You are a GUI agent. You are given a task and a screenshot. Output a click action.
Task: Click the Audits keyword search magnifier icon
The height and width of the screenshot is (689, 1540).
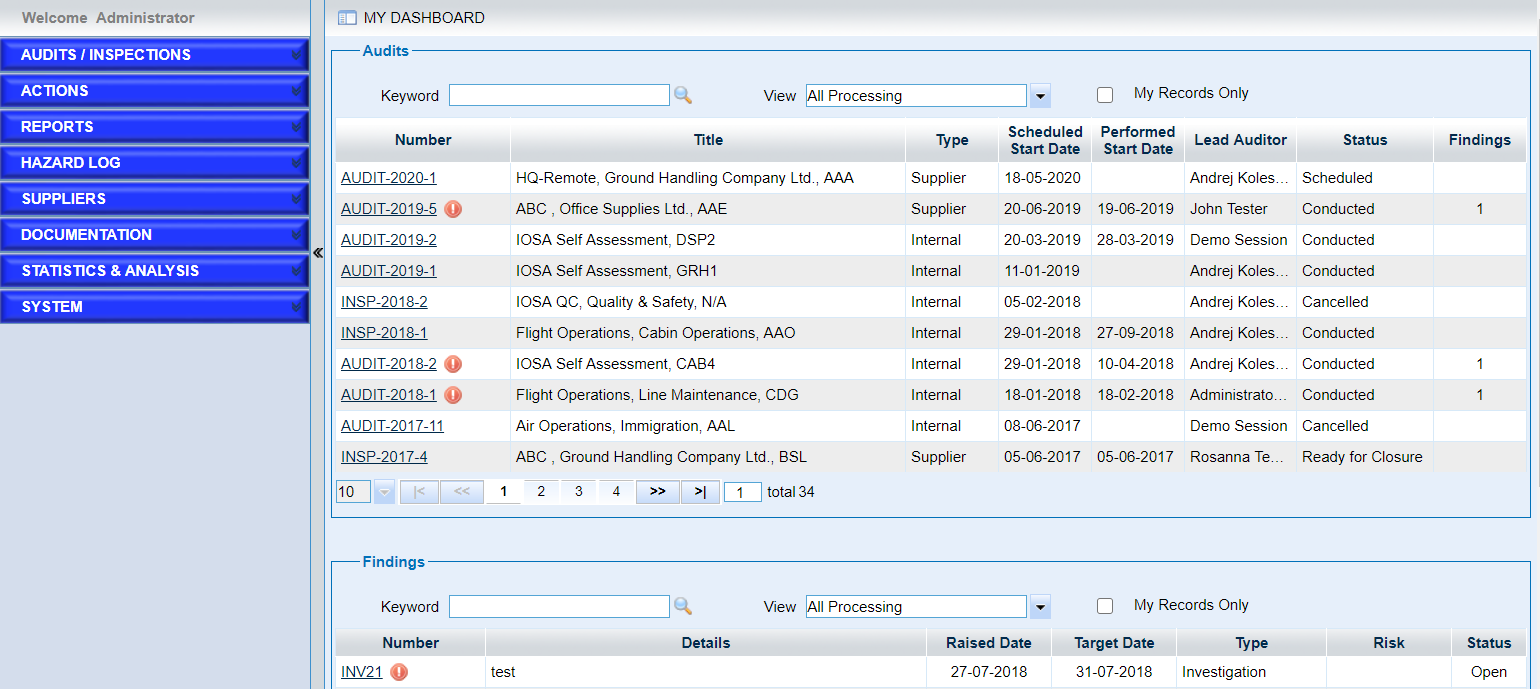tap(682, 95)
